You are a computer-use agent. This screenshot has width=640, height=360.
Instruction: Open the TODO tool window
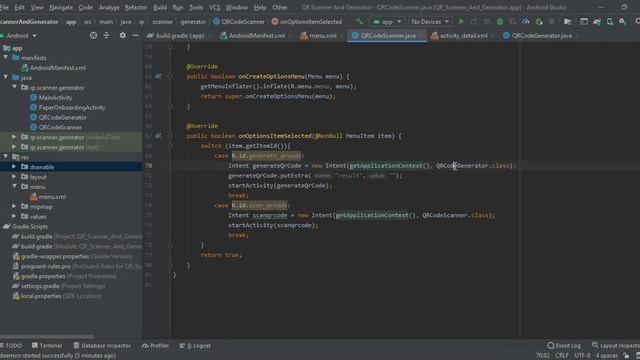click(11, 346)
